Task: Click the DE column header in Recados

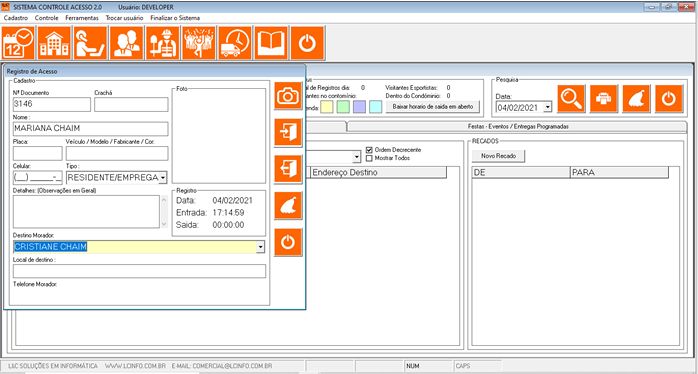Action: click(x=521, y=172)
